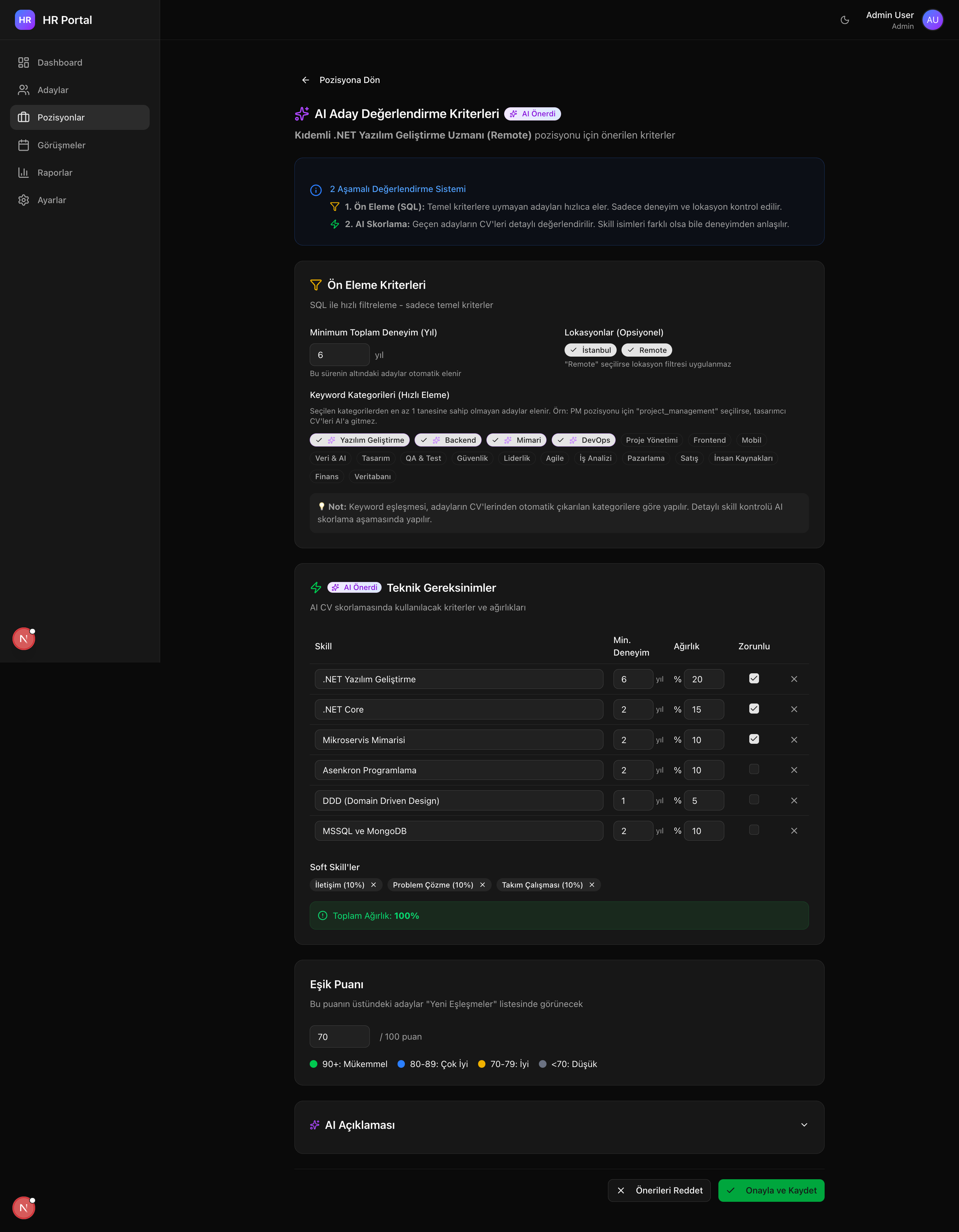This screenshot has width=959, height=1232.
Task: Click the HR Portal logo icon
Action: pos(25,20)
